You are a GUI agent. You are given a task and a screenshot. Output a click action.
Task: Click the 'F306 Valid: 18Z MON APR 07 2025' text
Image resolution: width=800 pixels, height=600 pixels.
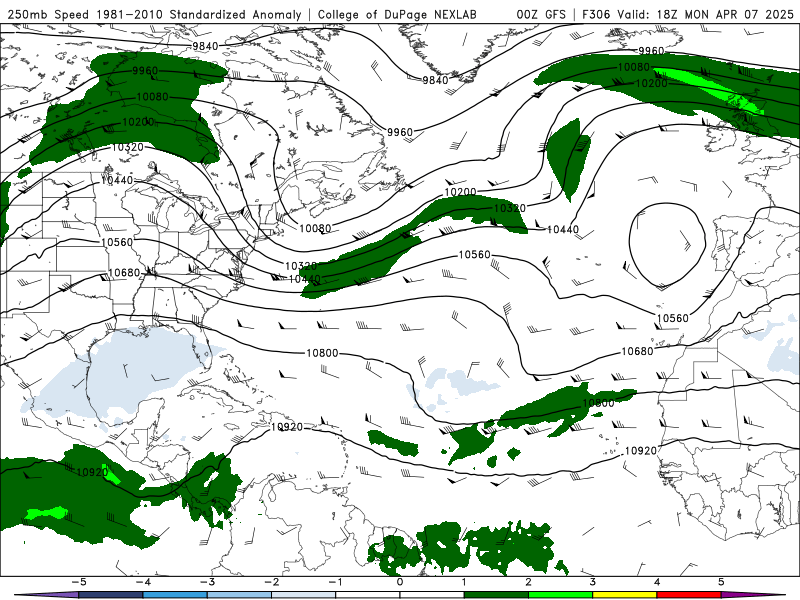click(x=688, y=15)
